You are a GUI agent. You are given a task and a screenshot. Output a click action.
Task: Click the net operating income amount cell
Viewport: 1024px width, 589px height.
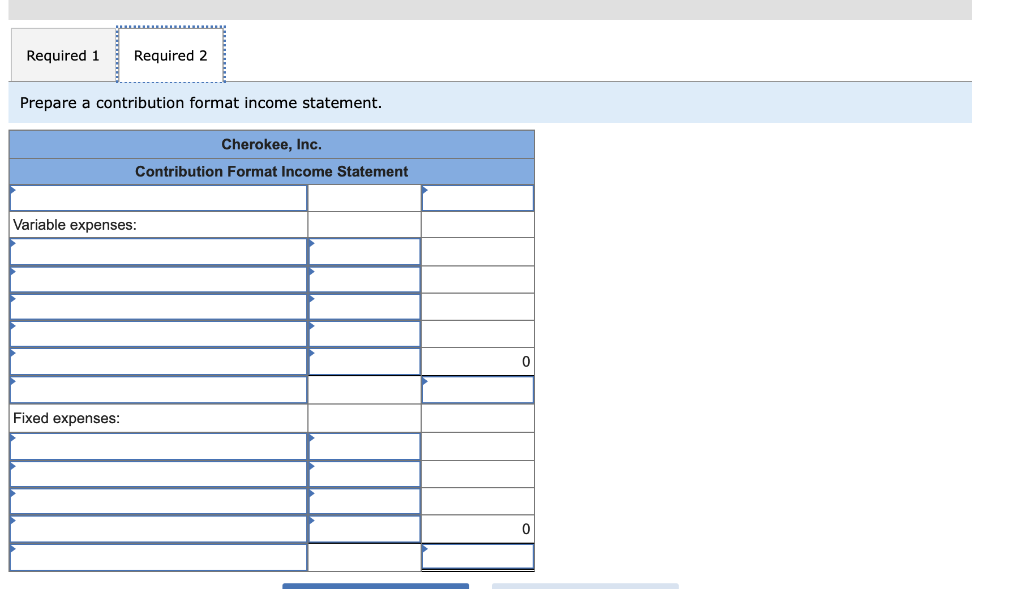477,556
